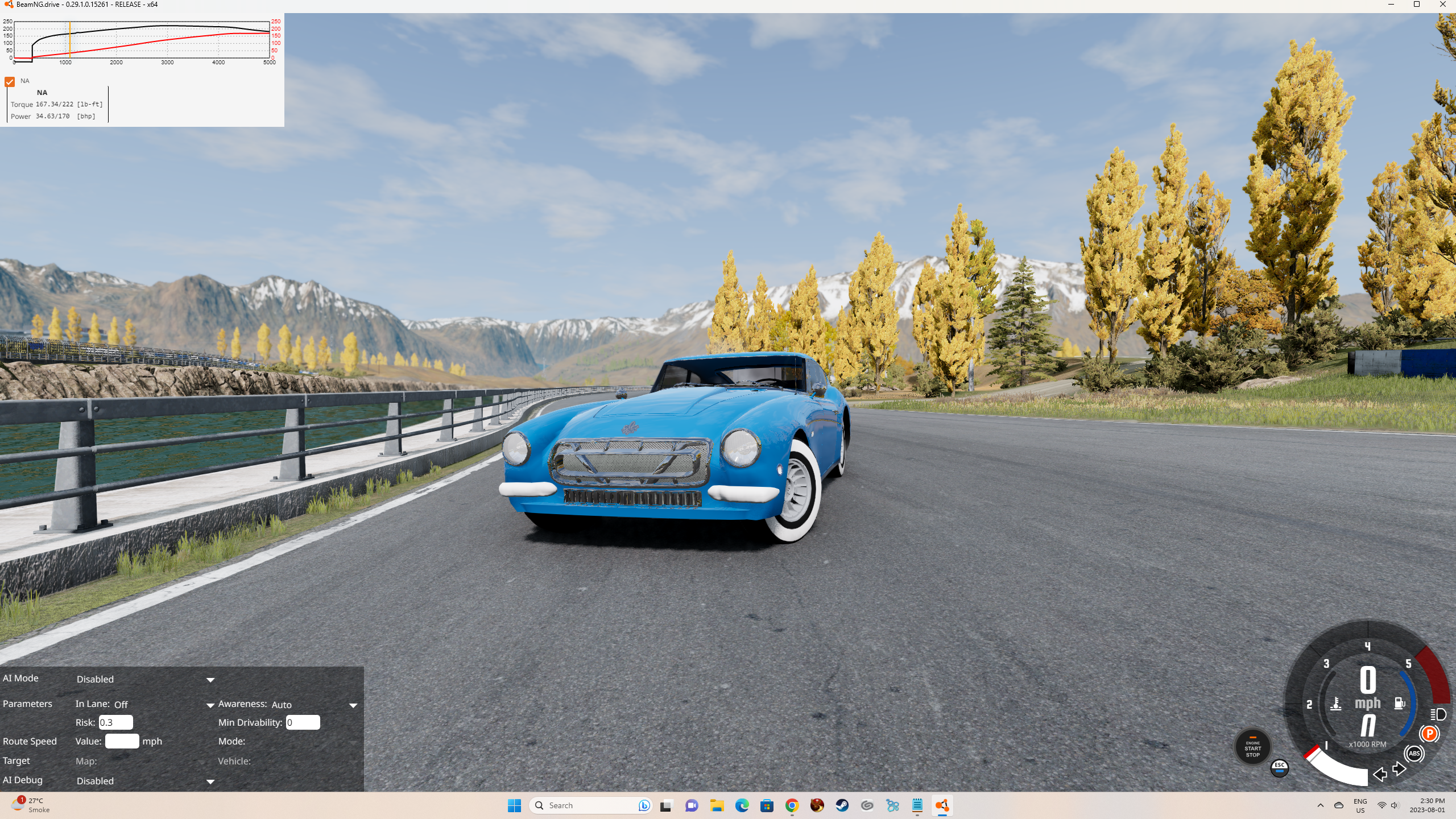Click the ABS indicator icon

1414,754
